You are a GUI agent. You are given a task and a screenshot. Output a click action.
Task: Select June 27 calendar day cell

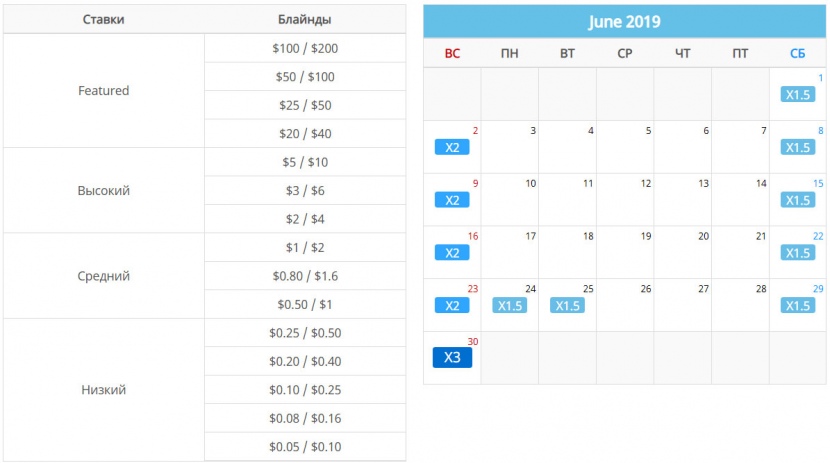click(x=683, y=304)
